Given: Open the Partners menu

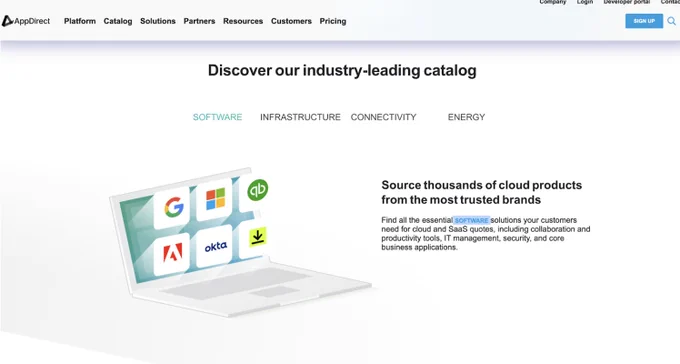Looking at the screenshot, I should (x=199, y=21).
